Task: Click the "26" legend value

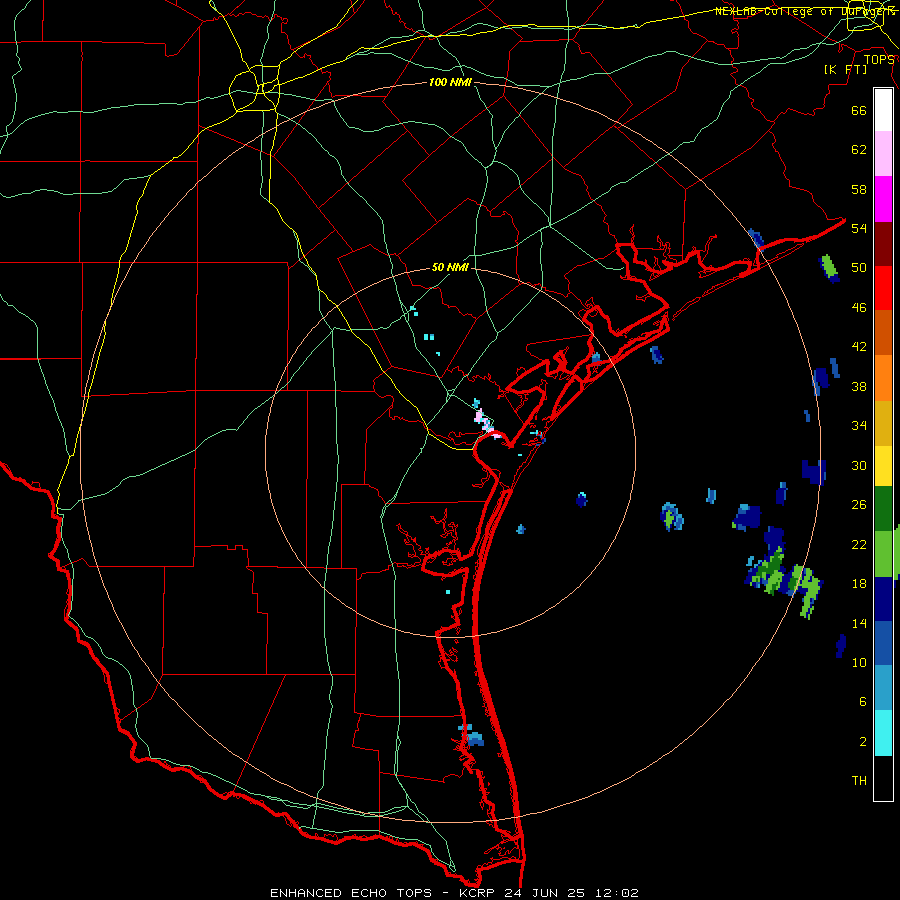Action: pos(859,505)
